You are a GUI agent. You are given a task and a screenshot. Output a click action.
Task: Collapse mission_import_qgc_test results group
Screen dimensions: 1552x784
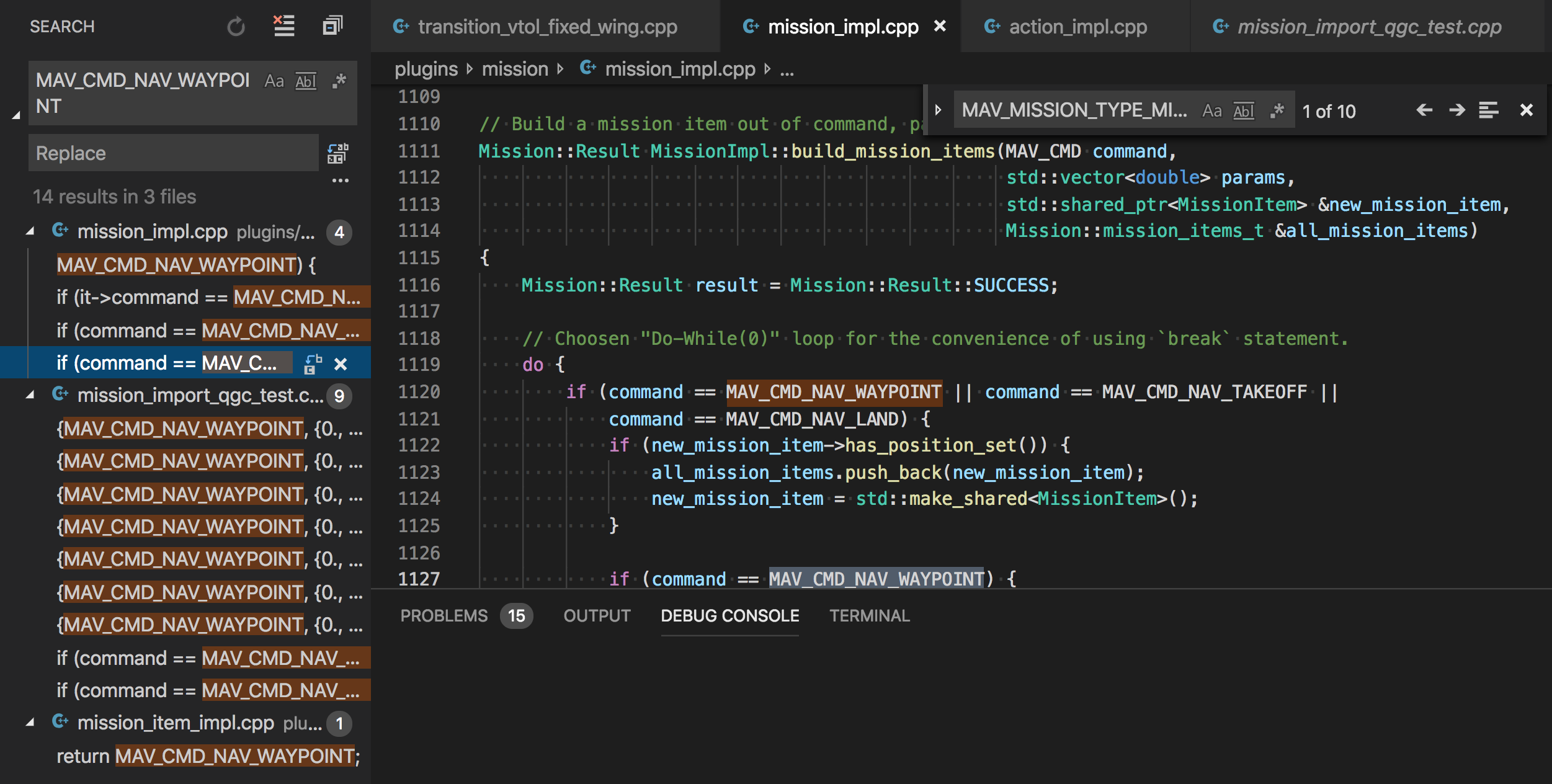click(x=30, y=395)
